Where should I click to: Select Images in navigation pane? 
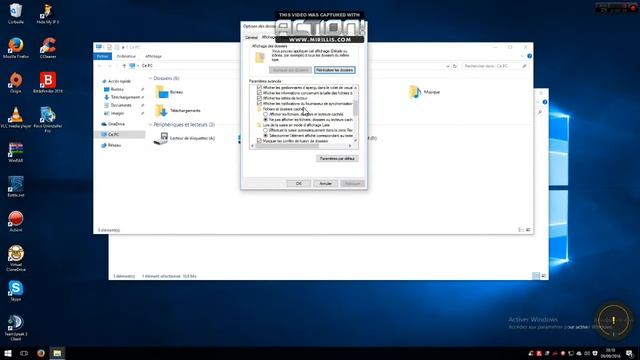point(117,113)
